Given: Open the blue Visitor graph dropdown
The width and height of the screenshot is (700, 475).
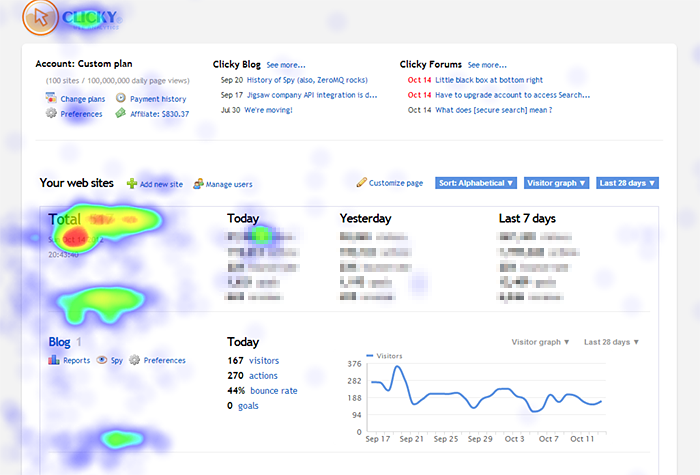Looking at the screenshot, I should click(x=555, y=183).
